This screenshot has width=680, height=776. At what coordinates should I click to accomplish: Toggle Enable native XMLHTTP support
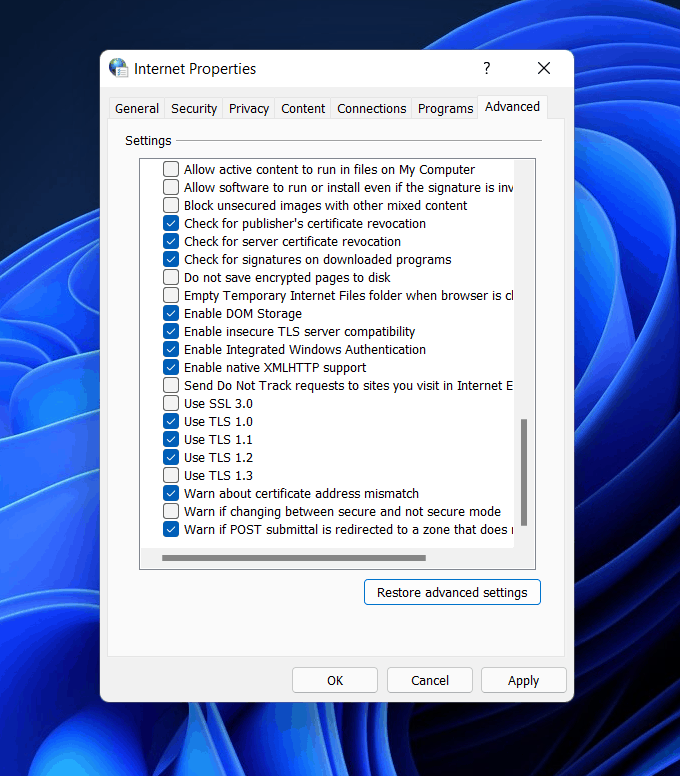(x=171, y=367)
